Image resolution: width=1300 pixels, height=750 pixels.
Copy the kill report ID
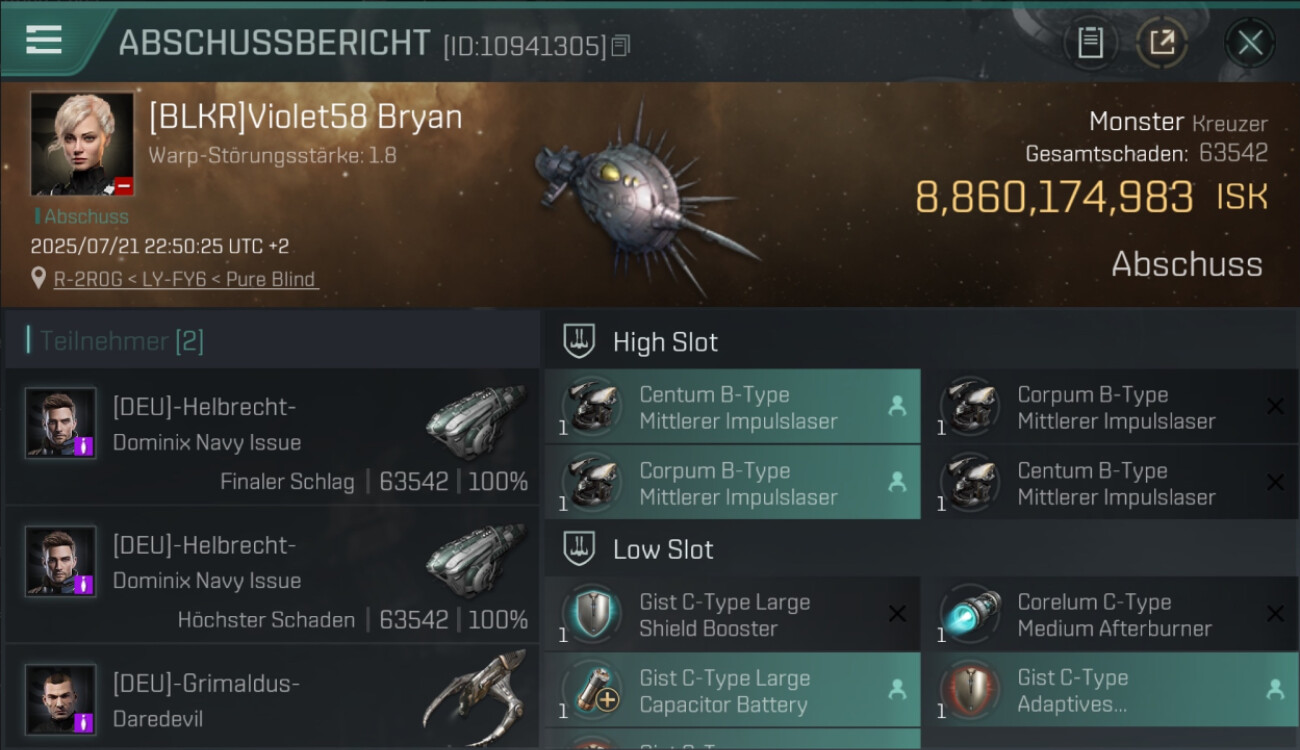click(x=621, y=46)
